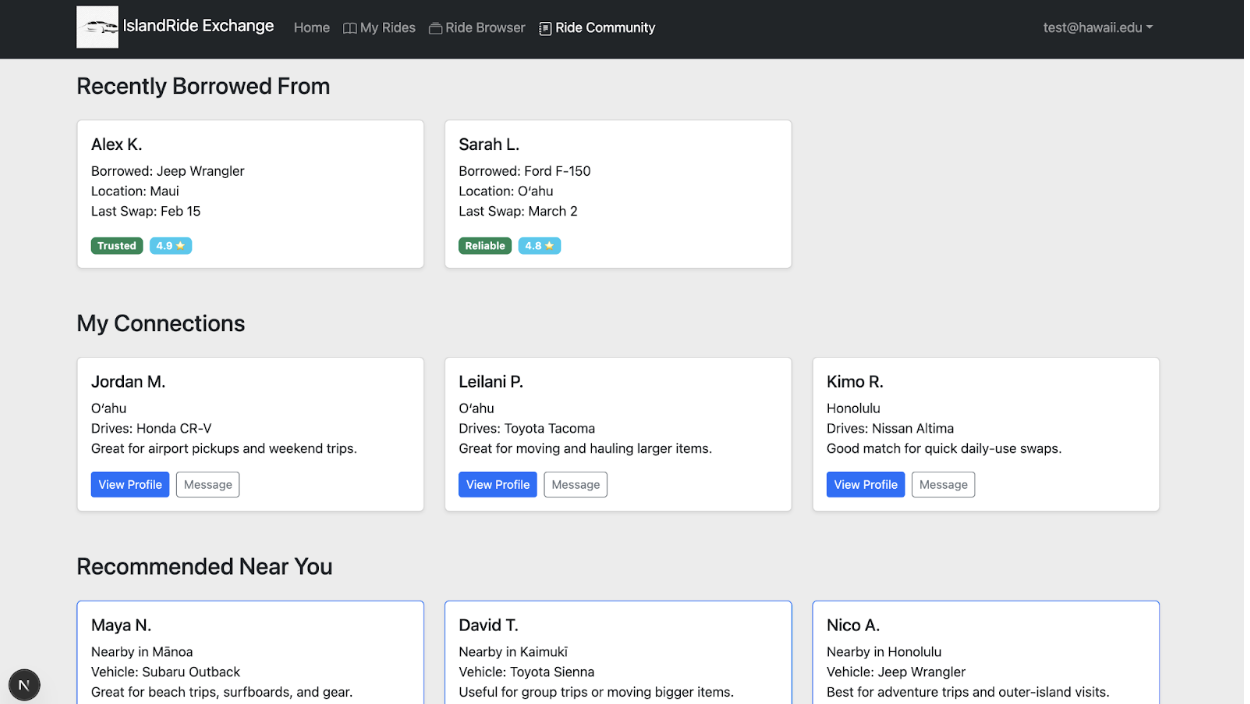Message Leilani P. from My Connections

click(575, 484)
